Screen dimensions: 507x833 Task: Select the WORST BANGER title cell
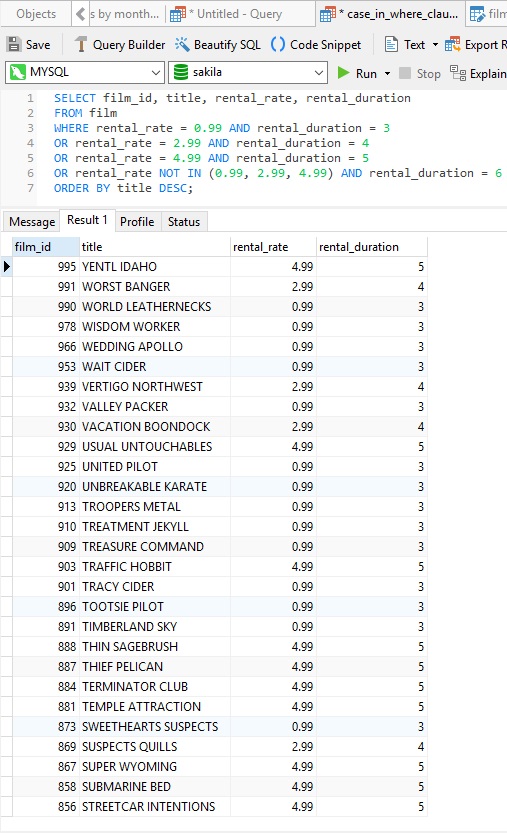(155, 286)
